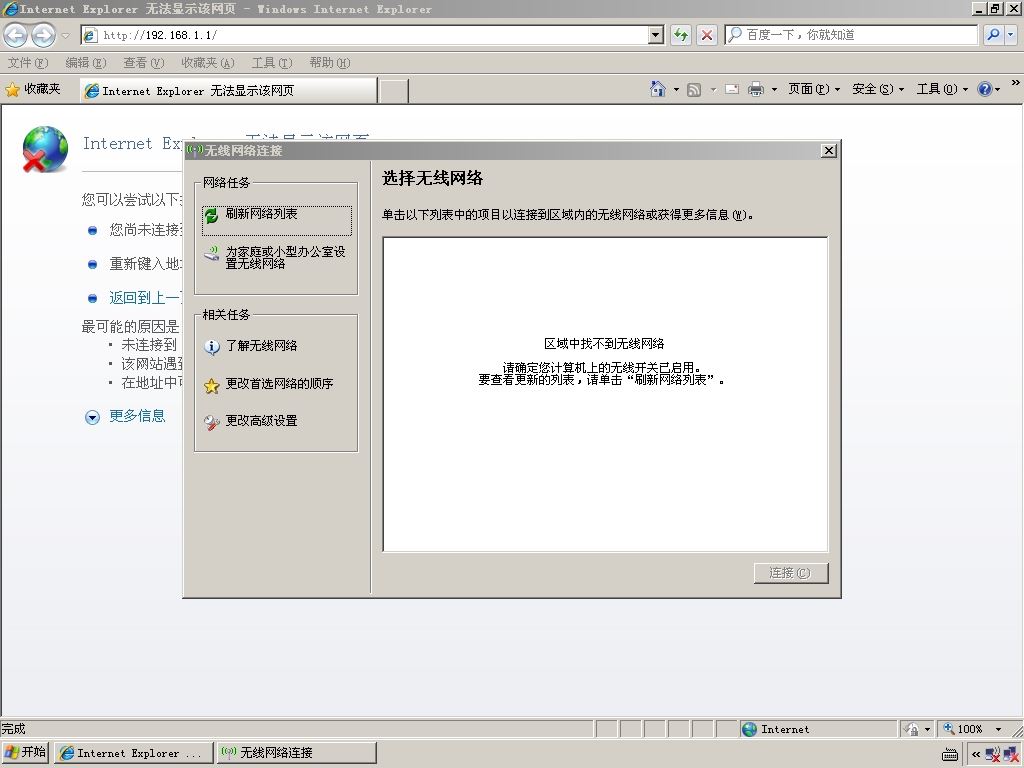The width and height of the screenshot is (1024, 768).
Task: Close the 无线网络连接 dialog
Action: (x=829, y=151)
